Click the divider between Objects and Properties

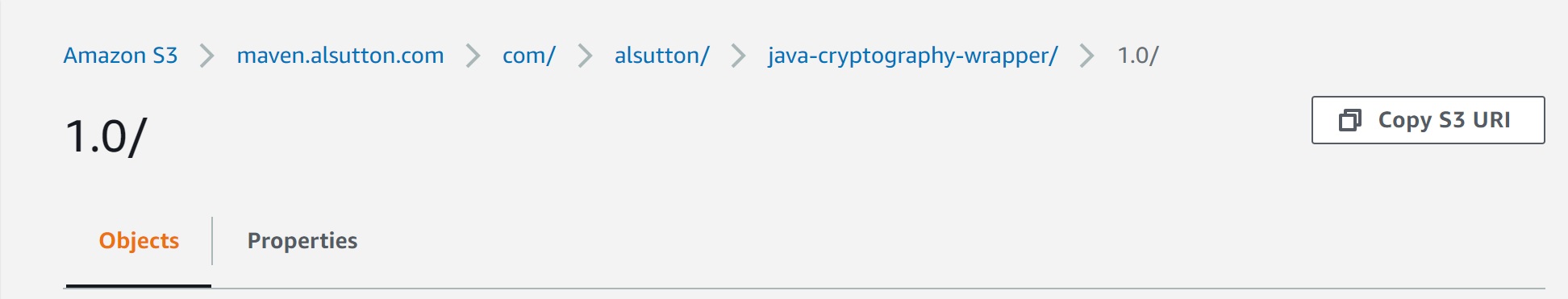click(212, 241)
